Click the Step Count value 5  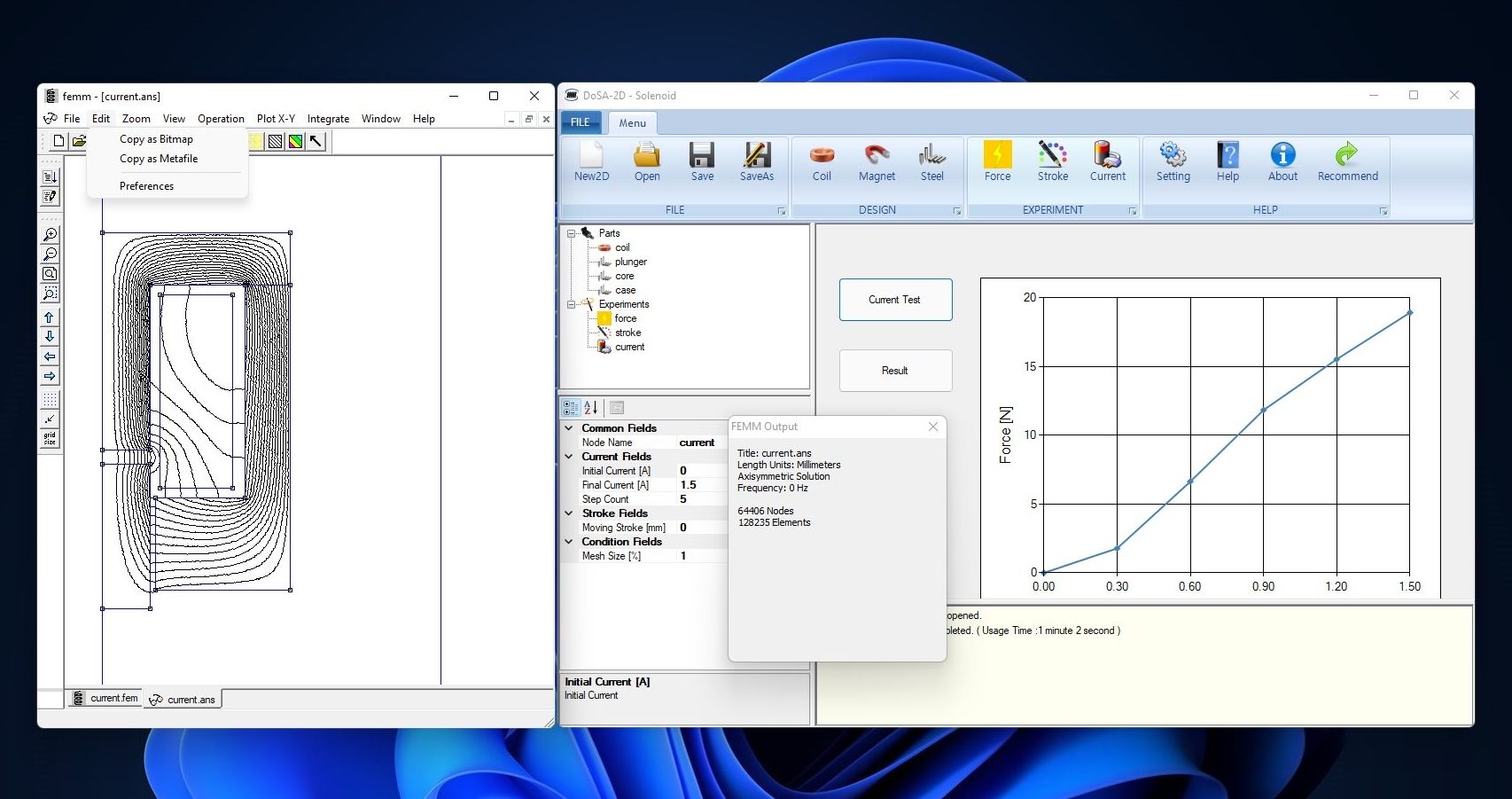coord(702,499)
